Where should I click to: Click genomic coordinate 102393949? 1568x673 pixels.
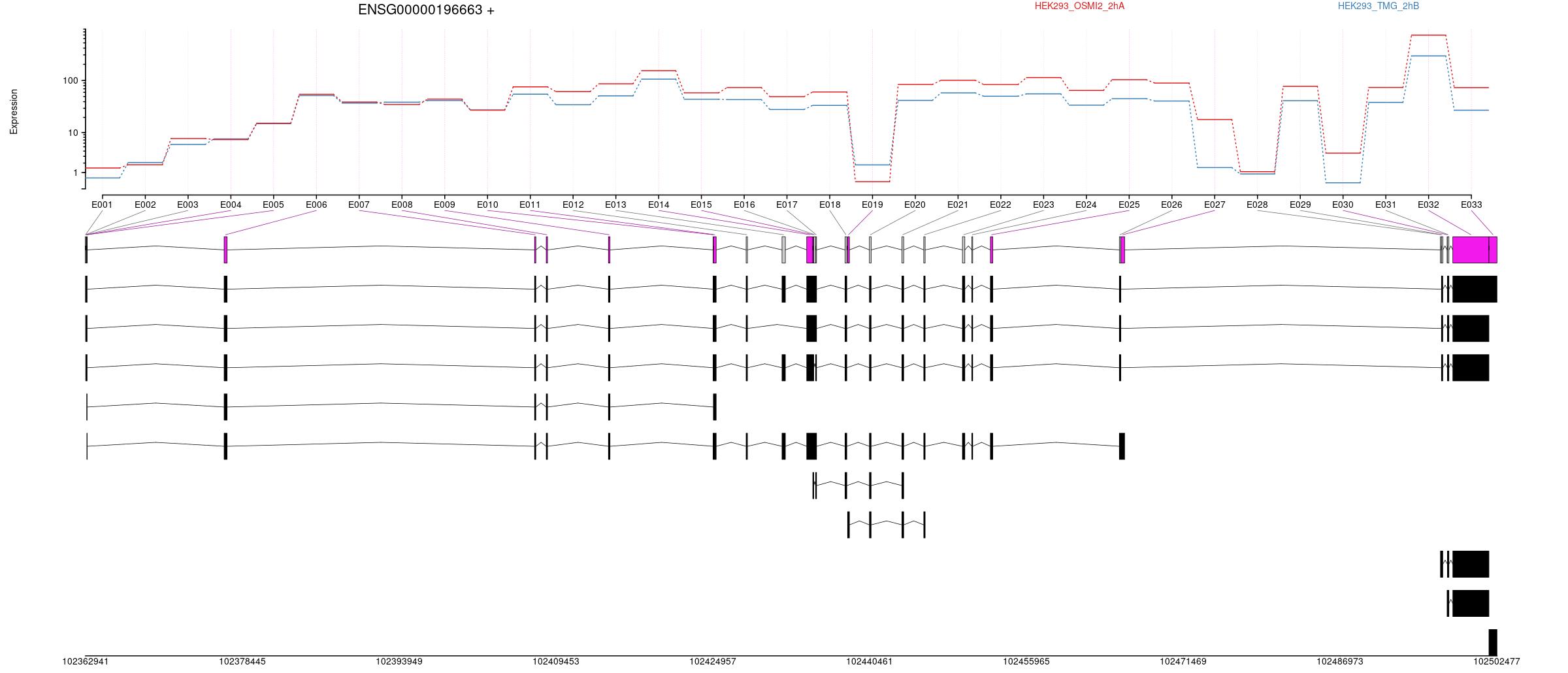click(x=399, y=662)
